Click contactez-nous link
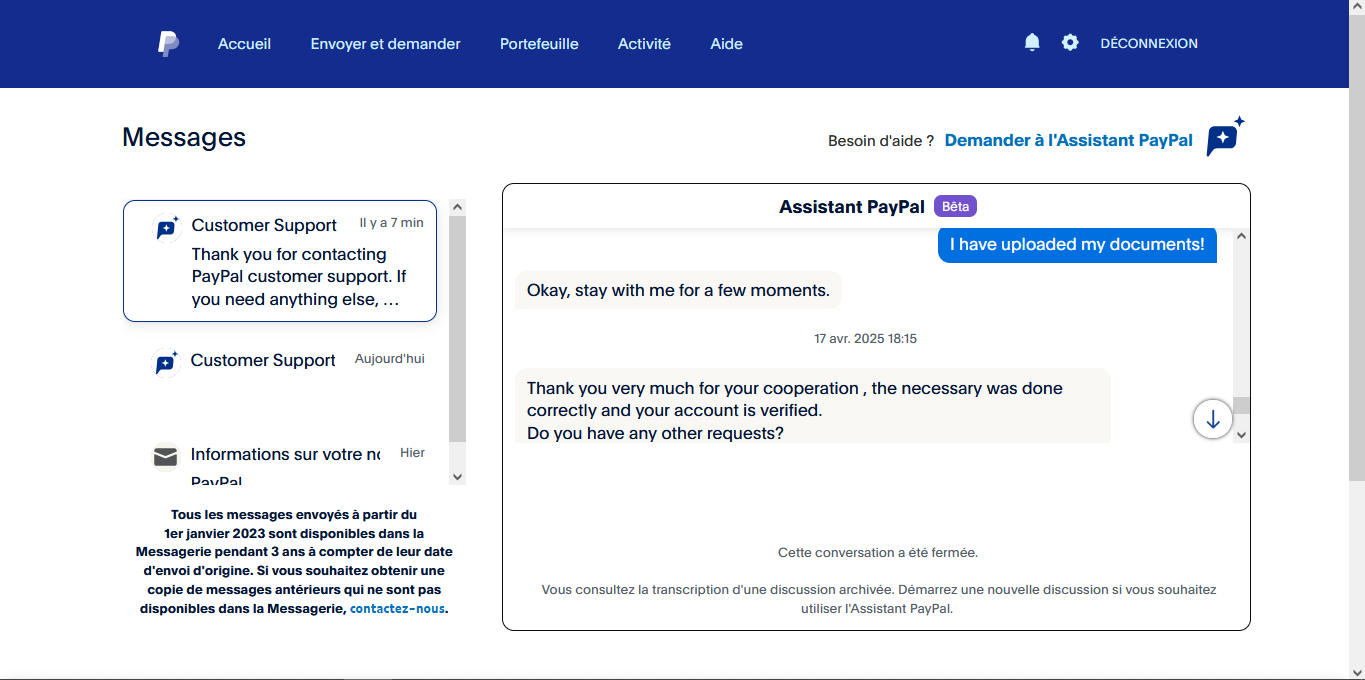This screenshot has width=1365, height=680. [x=397, y=608]
